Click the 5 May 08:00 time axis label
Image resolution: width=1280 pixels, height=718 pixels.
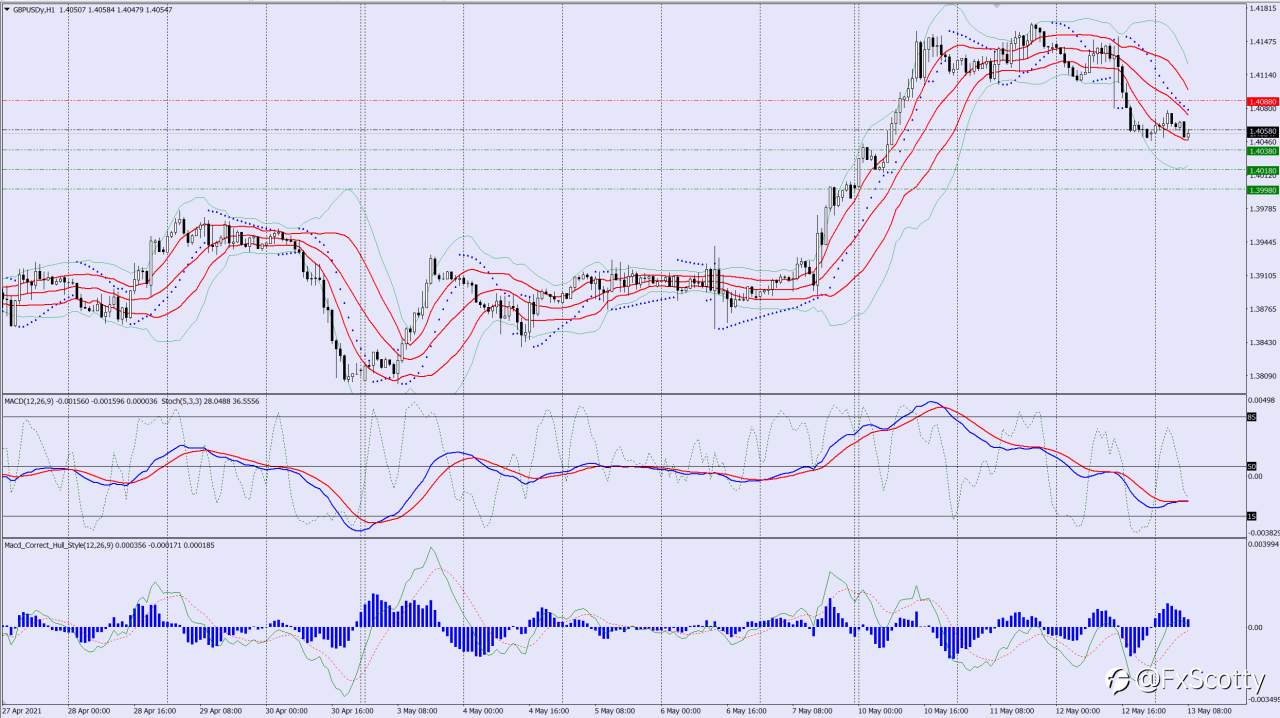[x=617, y=711]
